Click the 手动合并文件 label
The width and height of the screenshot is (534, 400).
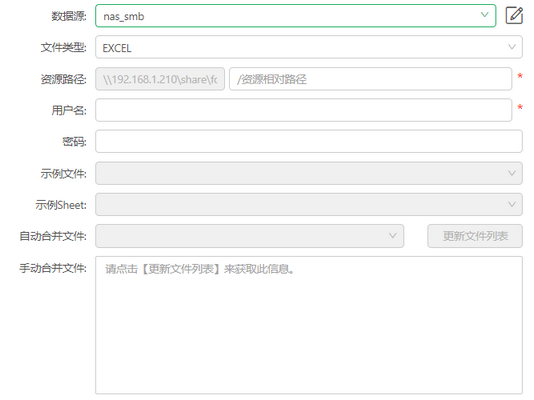point(53,268)
